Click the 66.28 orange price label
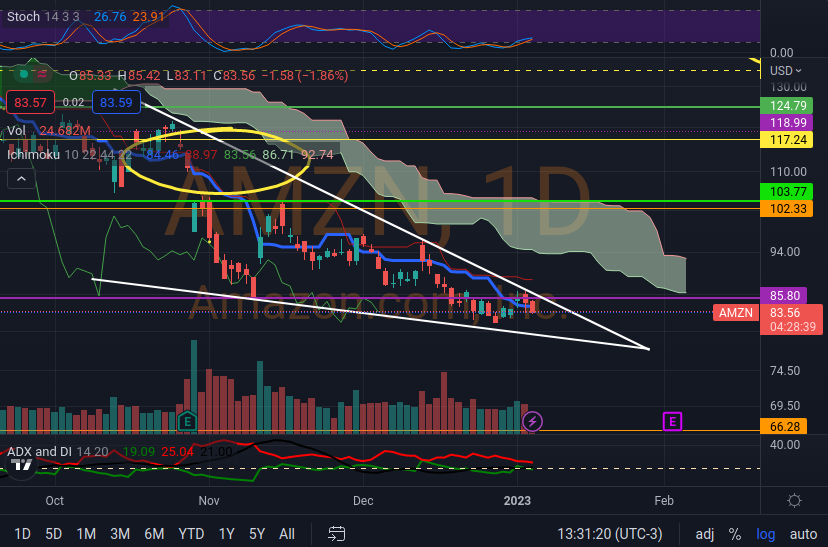This screenshot has height=547, width=828. [783, 426]
